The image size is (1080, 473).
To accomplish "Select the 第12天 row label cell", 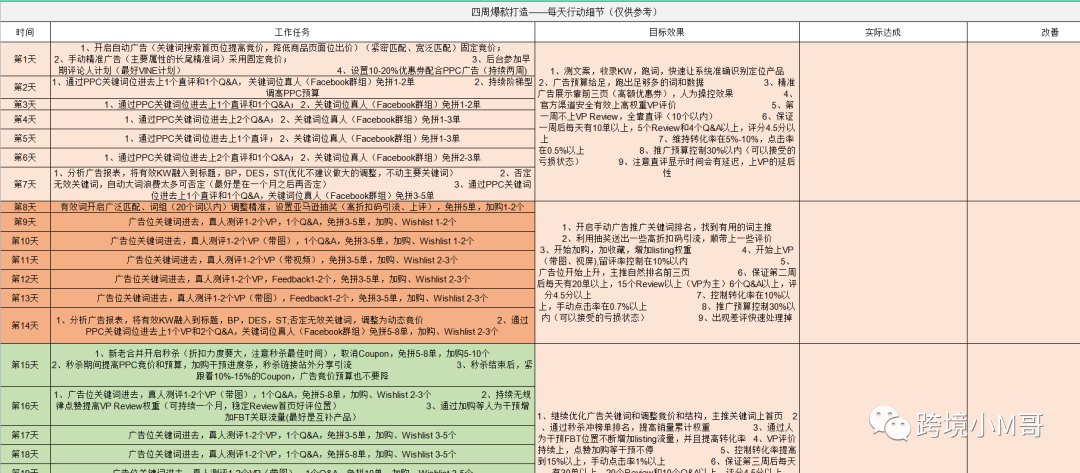I will click(24, 279).
